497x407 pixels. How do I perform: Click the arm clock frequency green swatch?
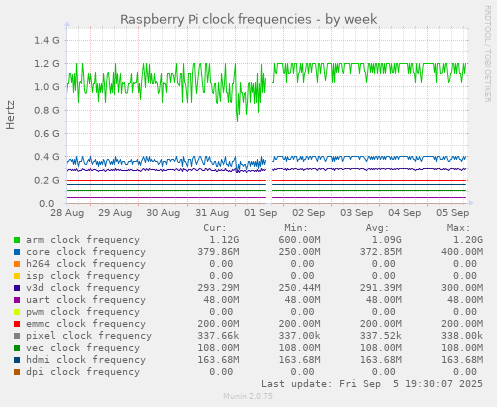click(17, 240)
